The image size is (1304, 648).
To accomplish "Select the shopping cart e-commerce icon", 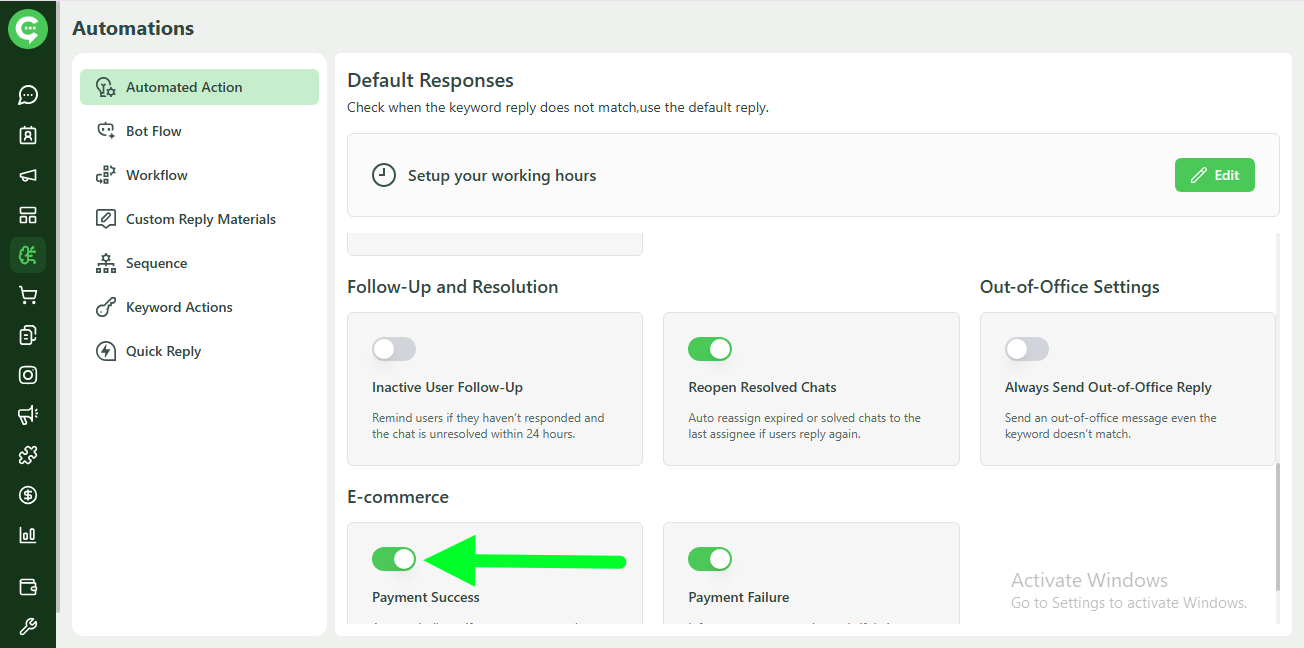I will pyautogui.click(x=27, y=295).
